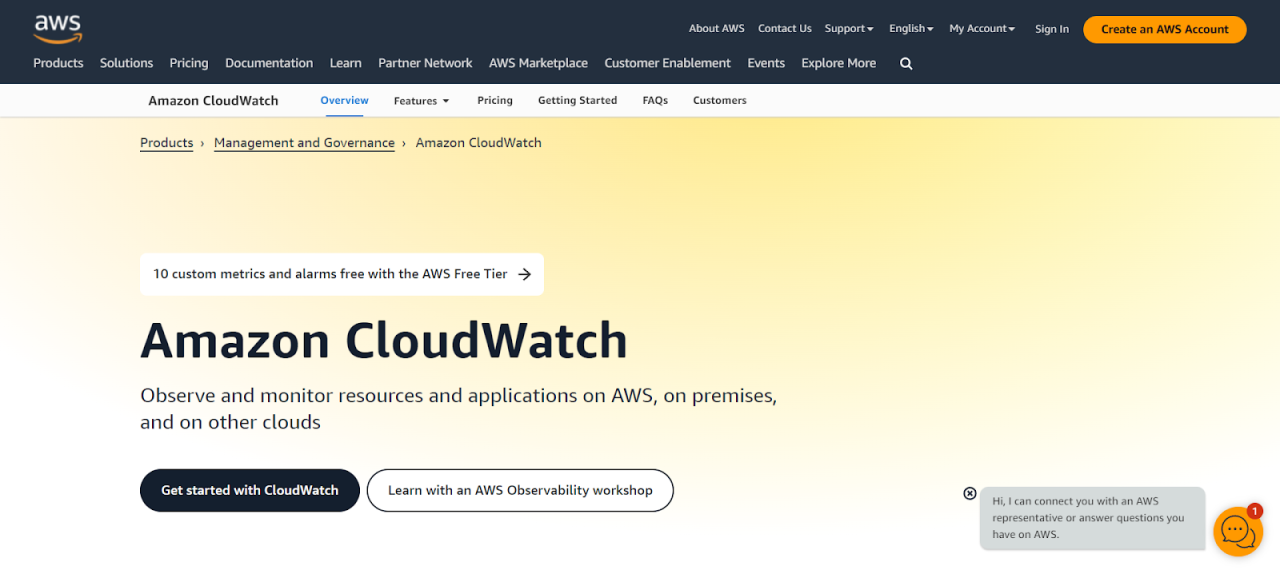Screen dimensions: 1280x578
Task: Open the Support dropdown menu
Action: click(849, 29)
